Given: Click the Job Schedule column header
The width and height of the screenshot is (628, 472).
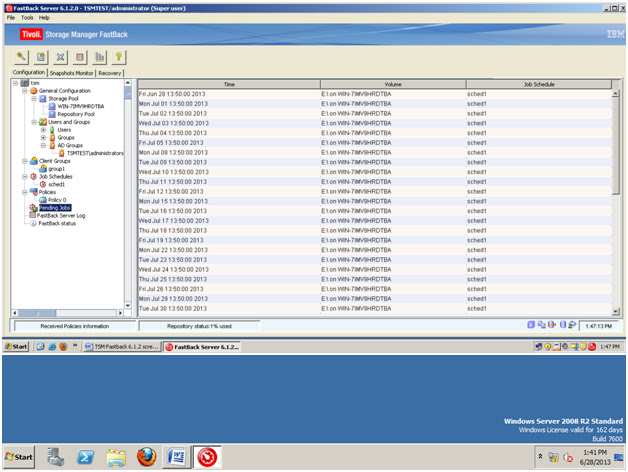Looking at the screenshot, I should click(539, 84).
